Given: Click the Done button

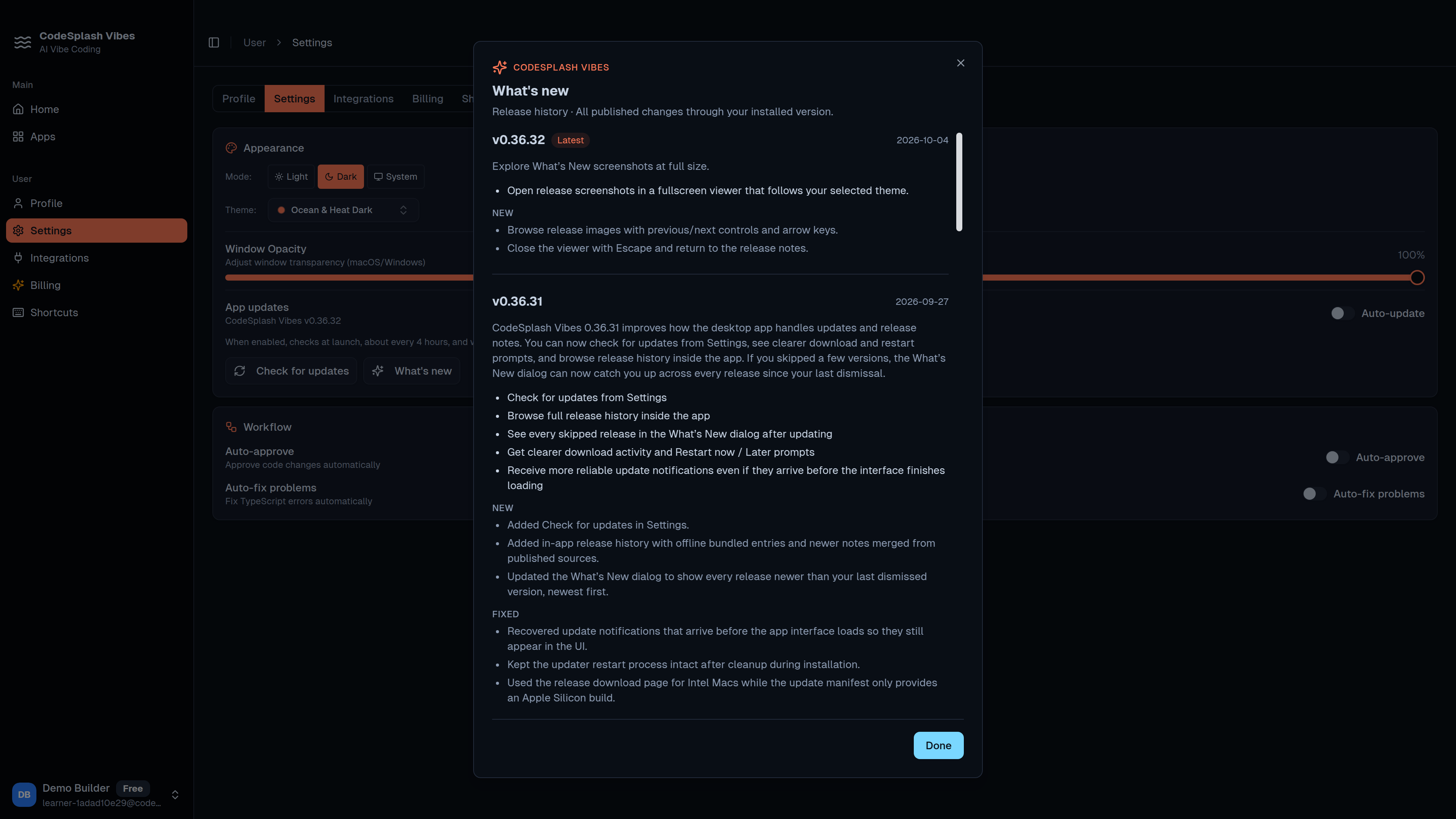Looking at the screenshot, I should tap(938, 745).
